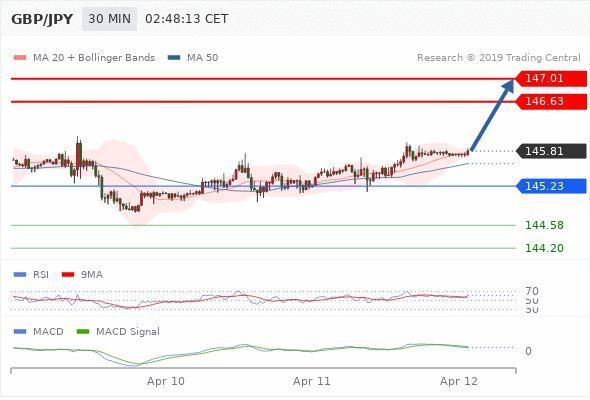This screenshot has width=590, height=400.
Task: Click the blue upward forecast arrow
Action: tap(492, 115)
